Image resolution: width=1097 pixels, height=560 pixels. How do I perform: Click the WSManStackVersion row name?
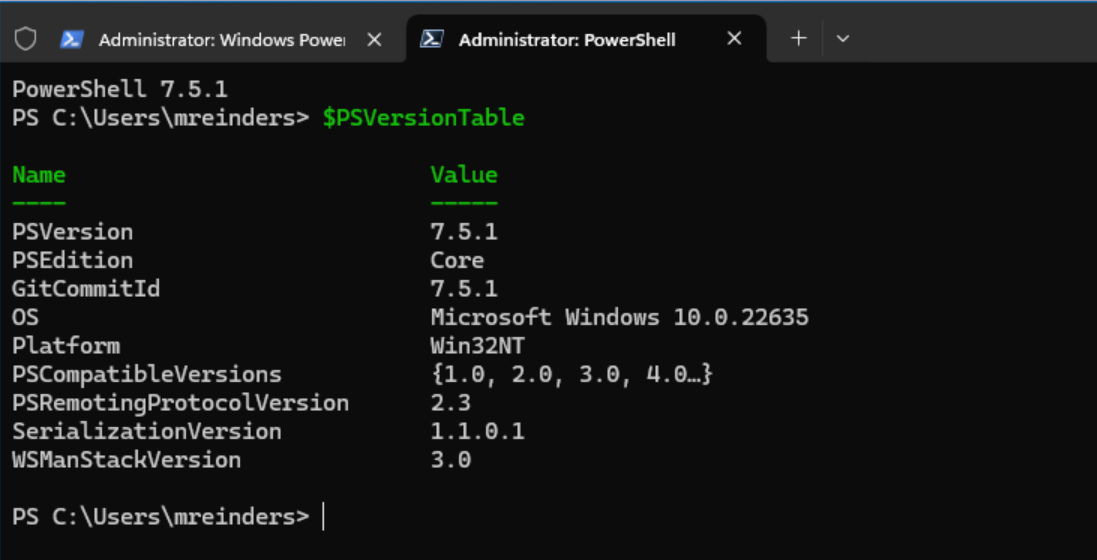(x=127, y=461)
